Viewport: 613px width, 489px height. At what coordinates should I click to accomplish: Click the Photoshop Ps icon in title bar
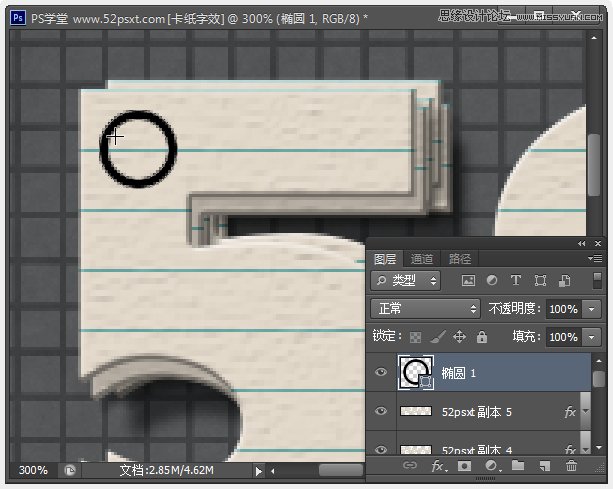click(18, 18)
